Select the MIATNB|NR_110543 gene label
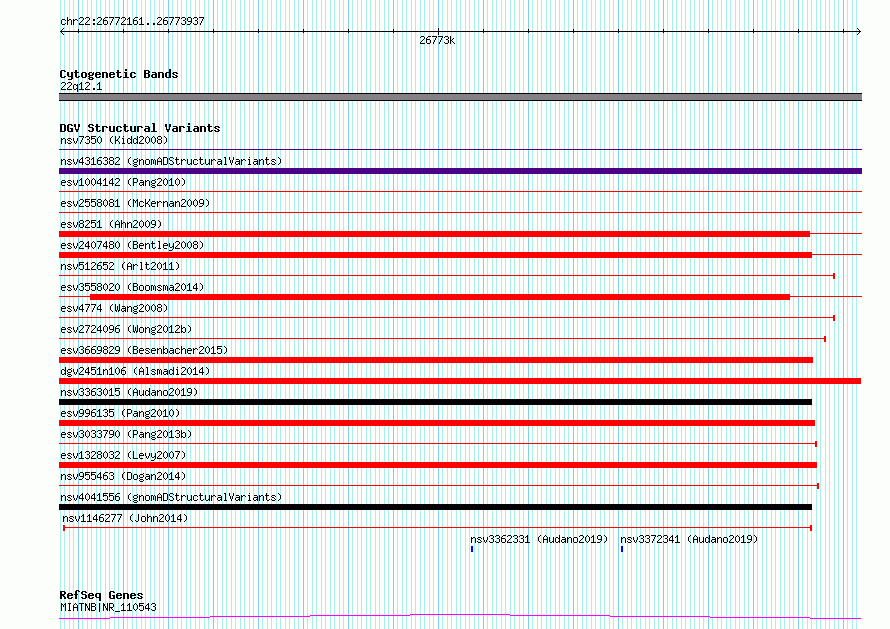 (x=108, y=607)
